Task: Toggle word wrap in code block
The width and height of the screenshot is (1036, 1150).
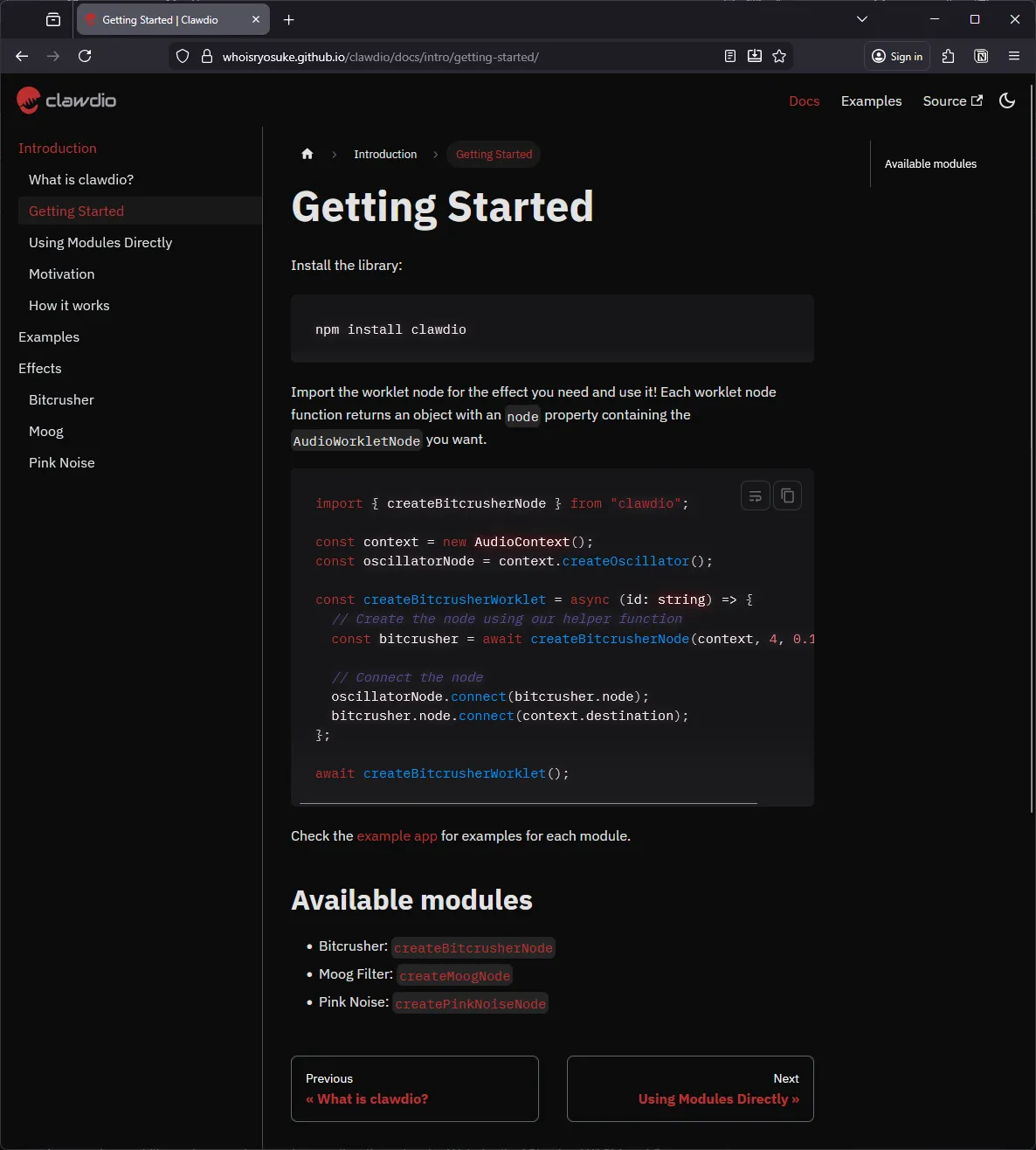Action: click(755, 496)
